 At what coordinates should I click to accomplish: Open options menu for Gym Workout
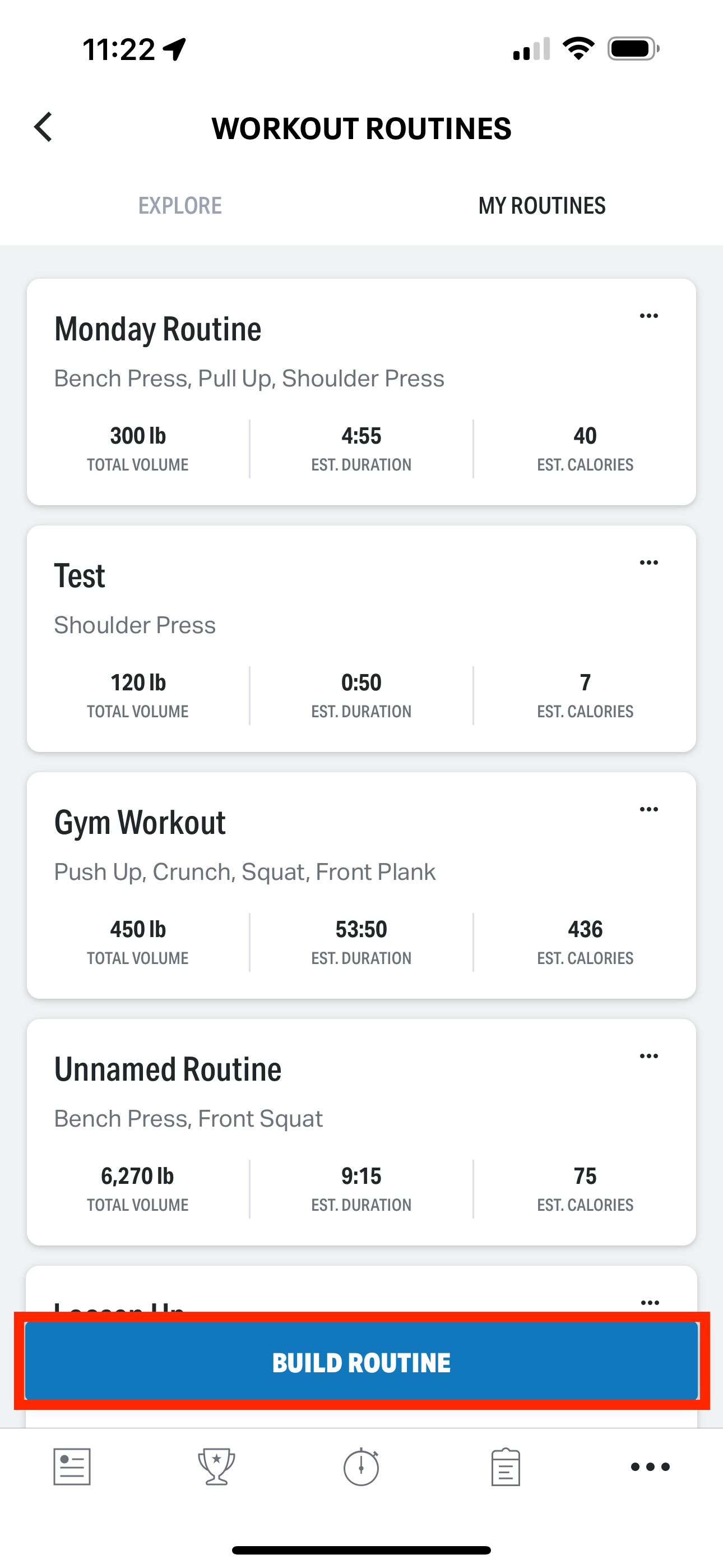click(x=649, y=810)
